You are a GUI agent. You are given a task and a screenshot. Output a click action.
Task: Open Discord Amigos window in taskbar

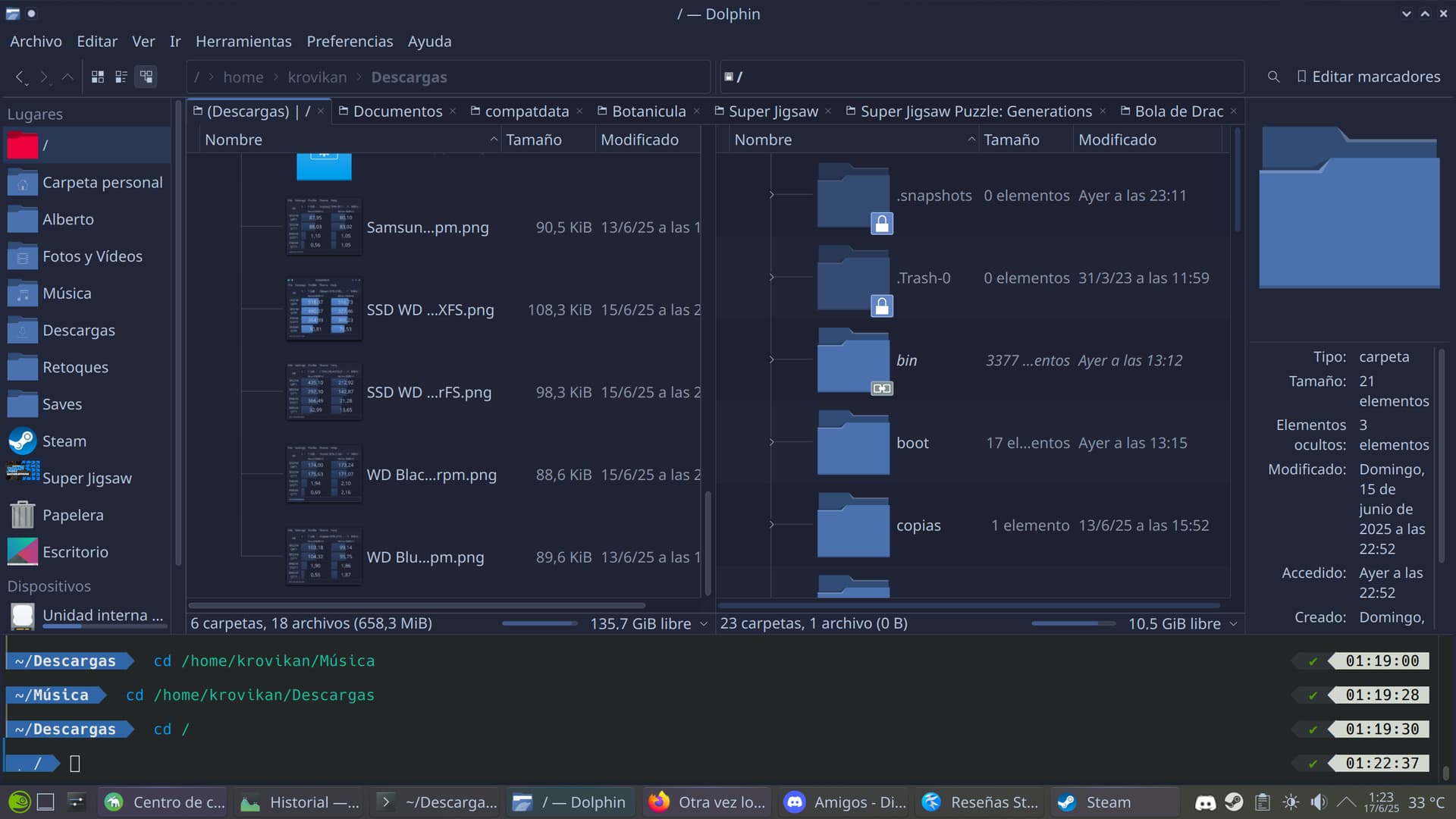pyautogui.click(x=846, y=802)
